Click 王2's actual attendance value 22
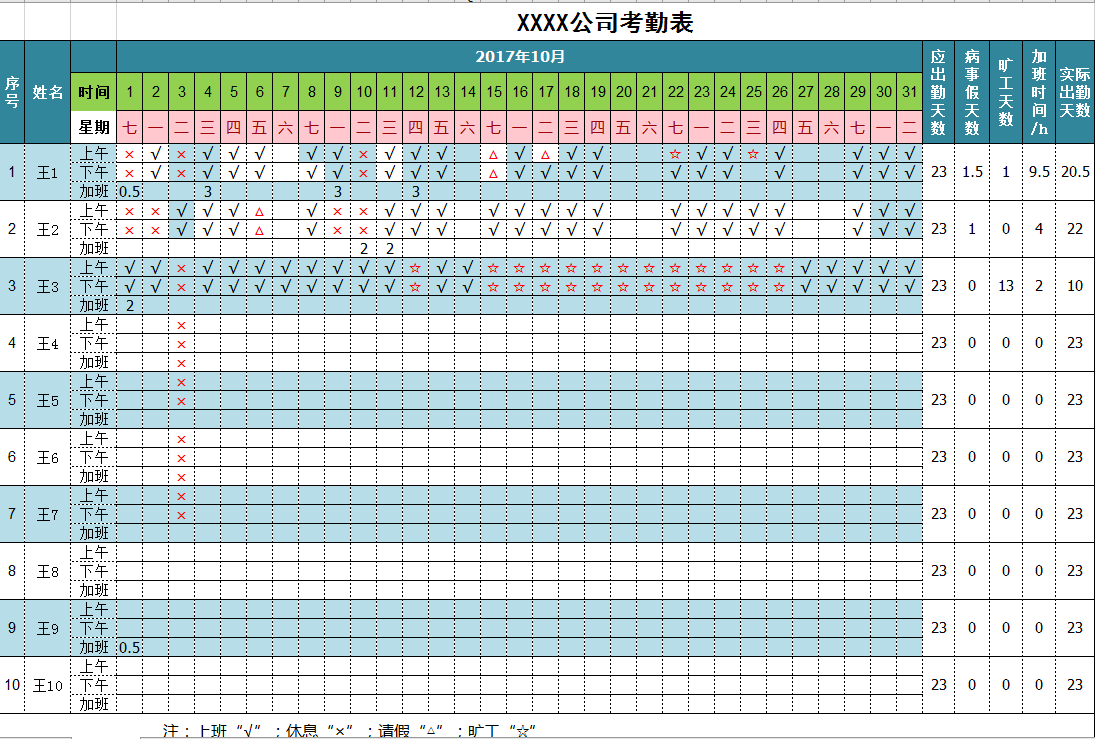 coord(1075,229)
